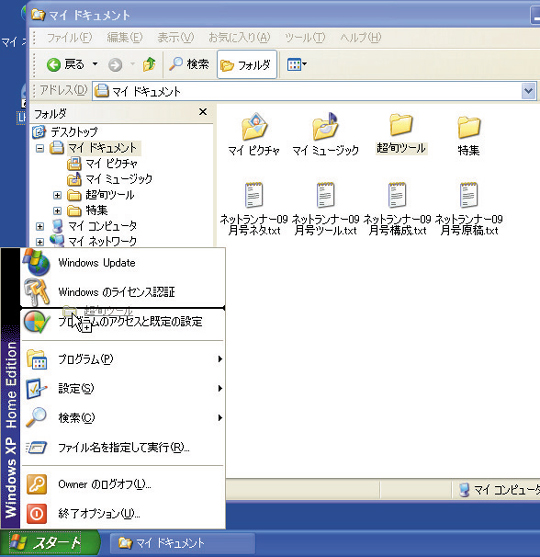Select マイ ネットワーク in the tree
This screenshot has width=540, height=557.
pyautogui.click(x=102, y=241)
